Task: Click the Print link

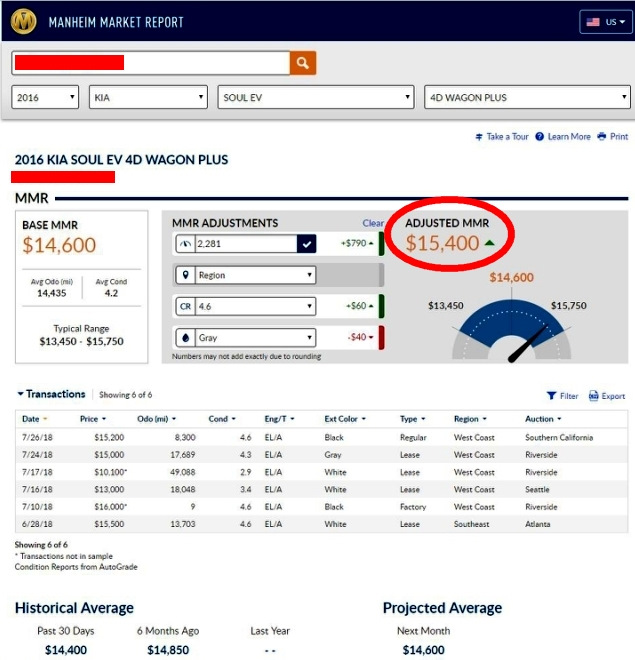Action: [619, 136]
